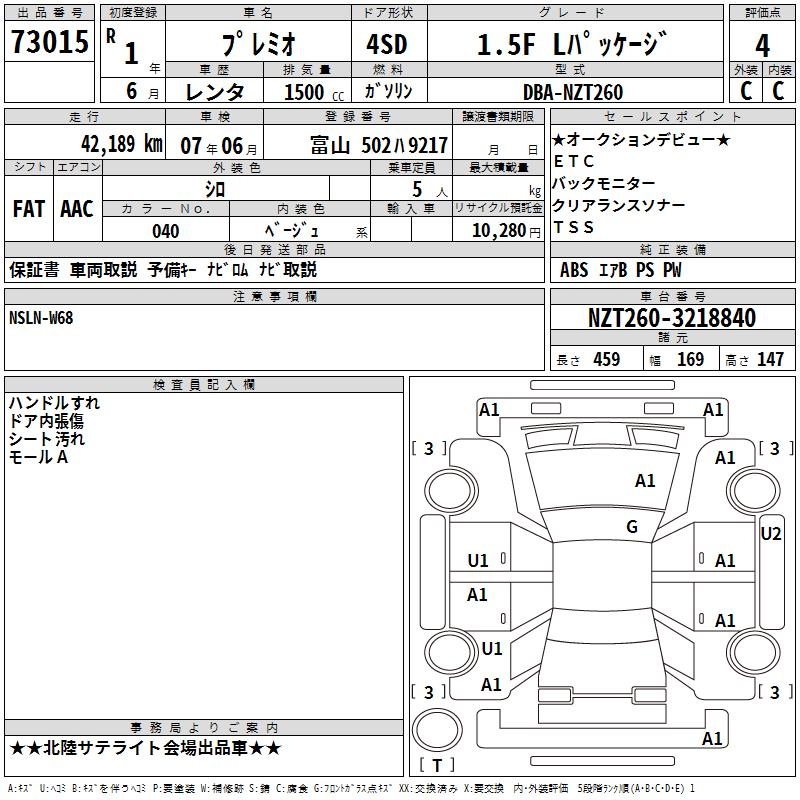Click the 注意事項欄 section header
This screenshot has width=800, height=800.
click(x=274, y=296)
